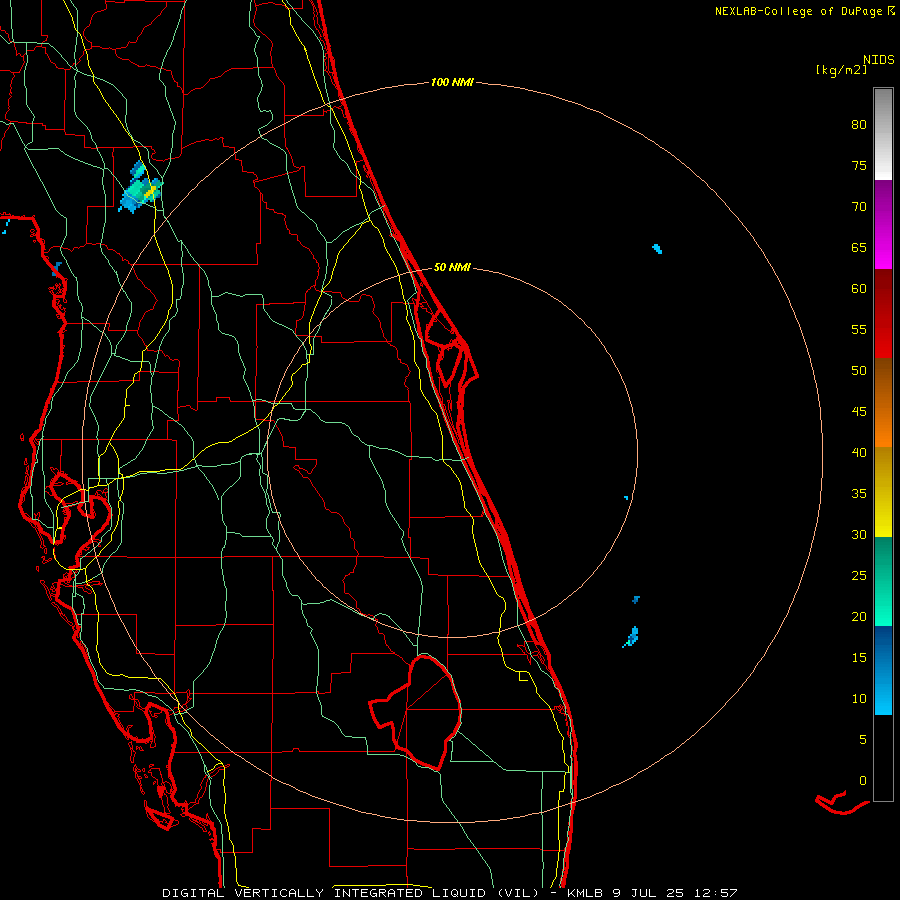The width and height of the screenshot is (900, 900).
Task: Click the 45 value on the color scale
Action: [x=859, y=412]
